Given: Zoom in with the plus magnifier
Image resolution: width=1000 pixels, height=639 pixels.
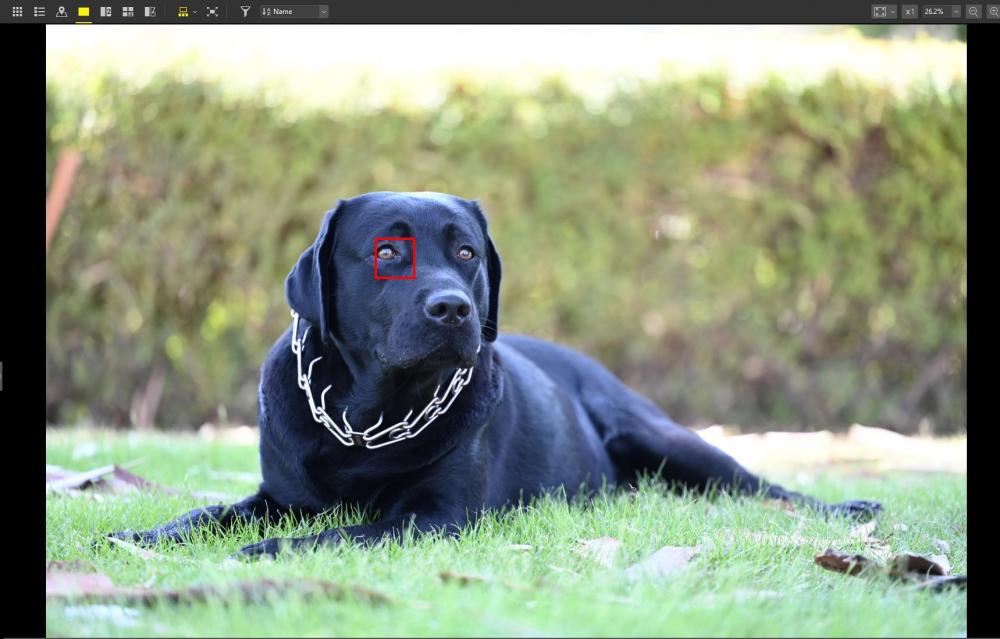Looking at the screenshot, I should tap(994, 11).
